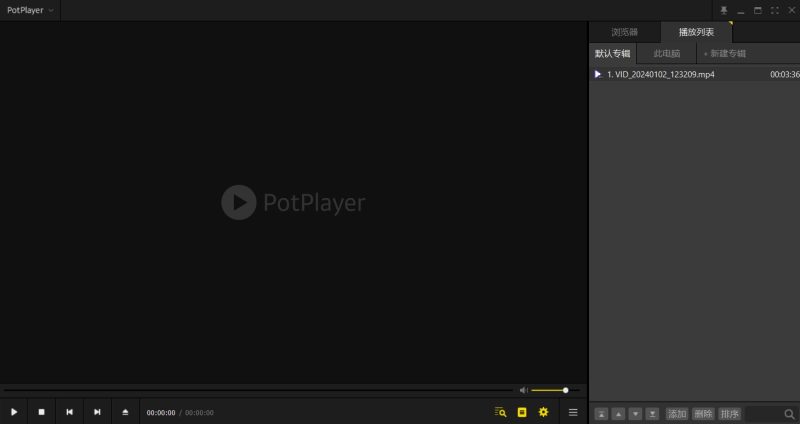The height and width of the screenshot is (424, 800).
Task: Select the 默认专辑 album tab
Action: pos(613,54)
